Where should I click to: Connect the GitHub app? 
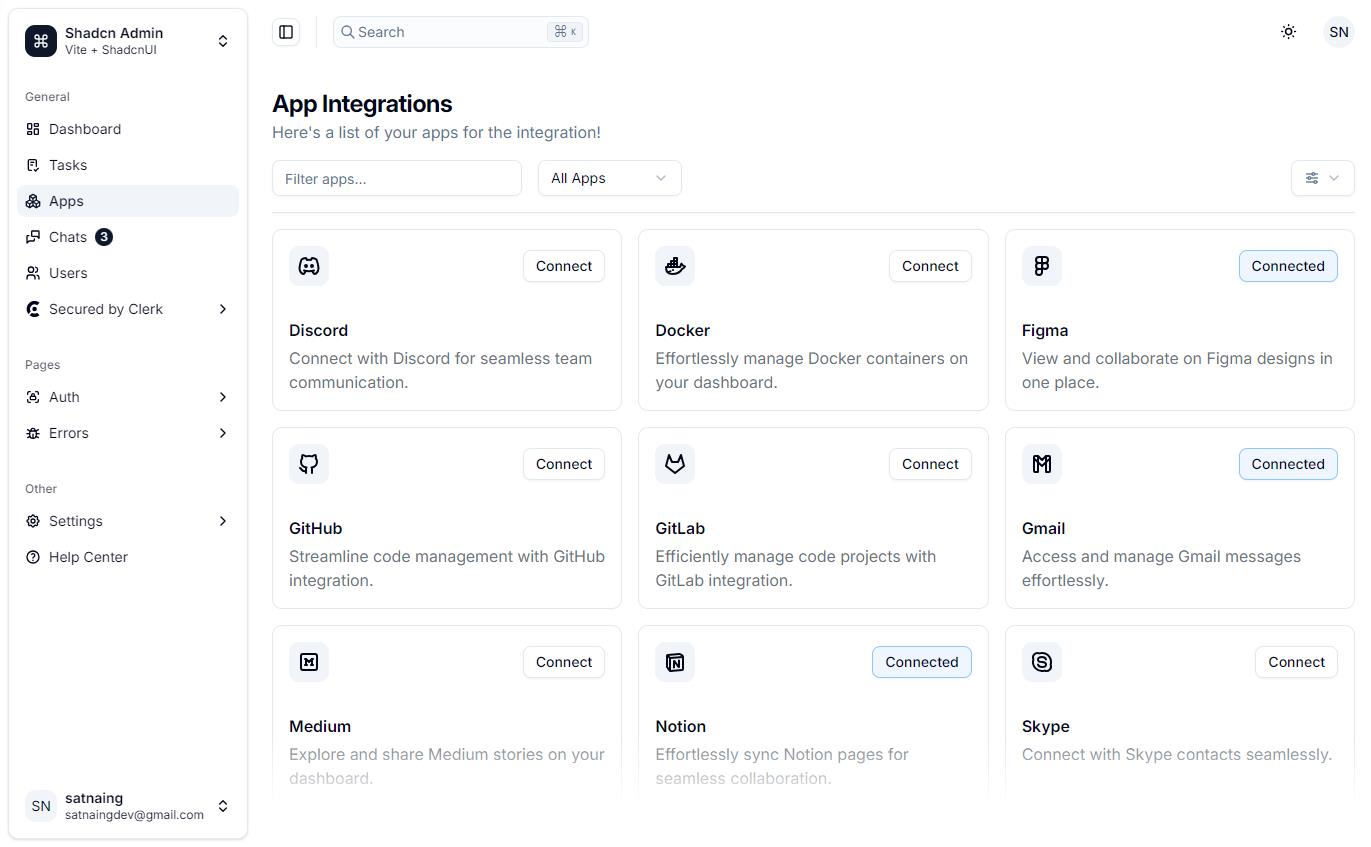tap(564, 464)
